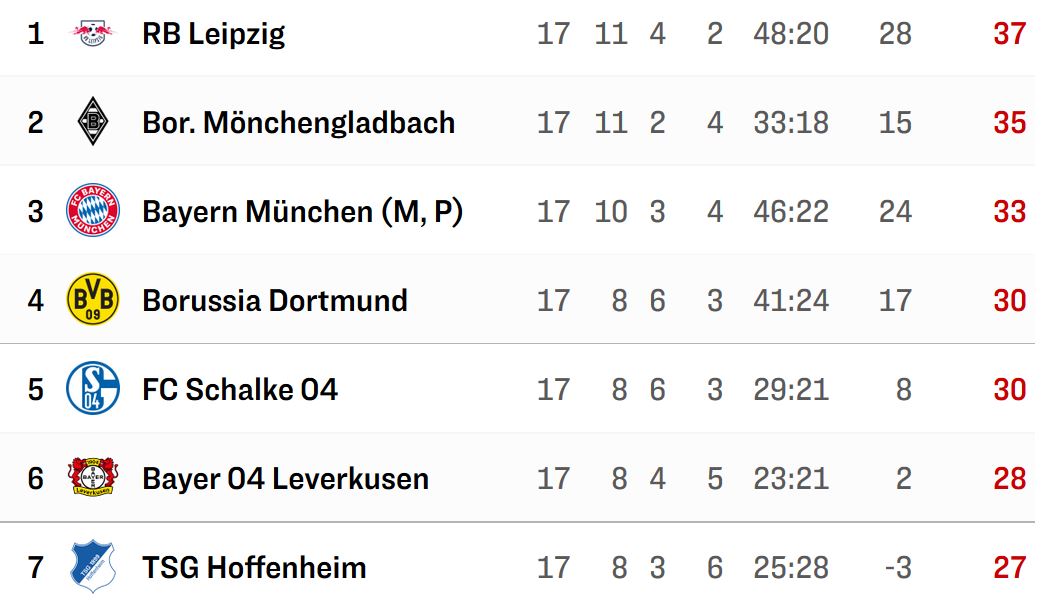Select the TSG Hoffenheim blue crest
This screenshot has width=1046, height=601.
(x=93, y=567)
